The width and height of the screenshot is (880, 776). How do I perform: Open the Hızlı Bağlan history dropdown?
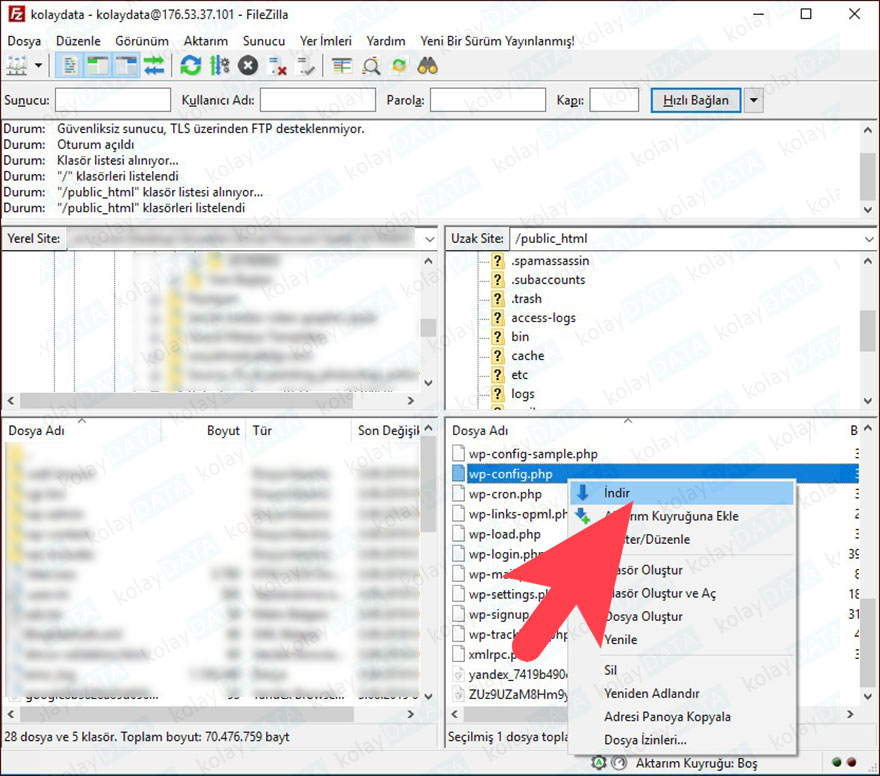(x=755, y=100)
